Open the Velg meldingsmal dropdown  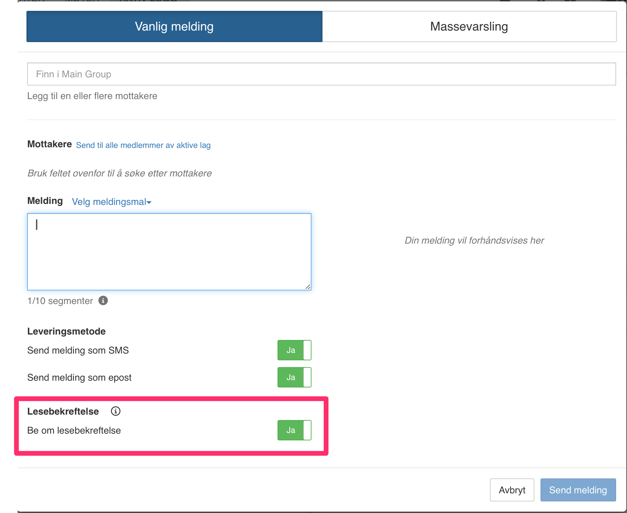click(112, 202)
